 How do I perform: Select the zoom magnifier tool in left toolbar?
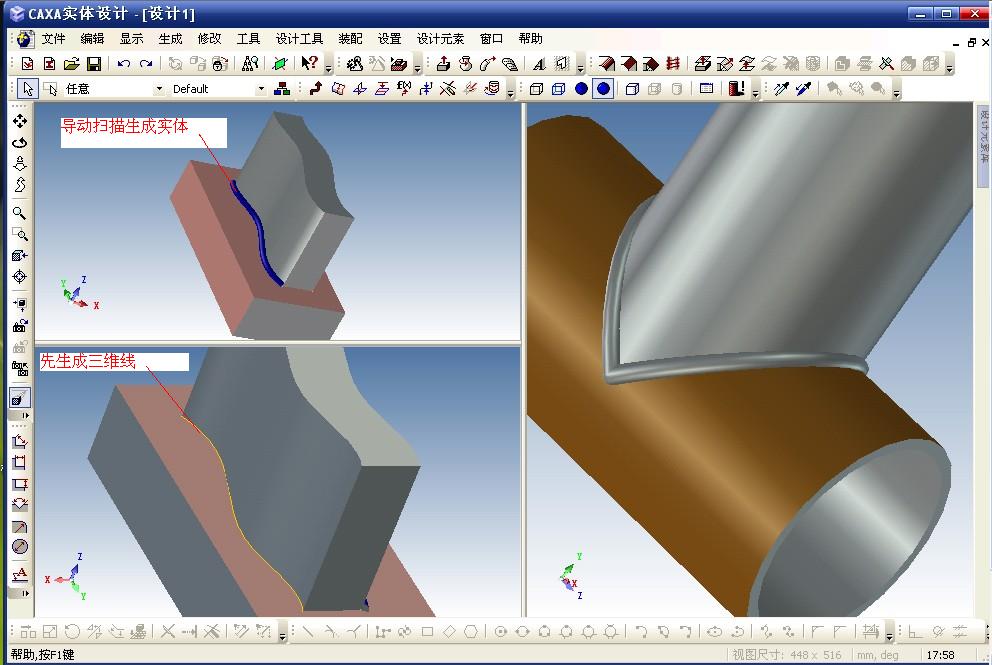coord(20,213)
